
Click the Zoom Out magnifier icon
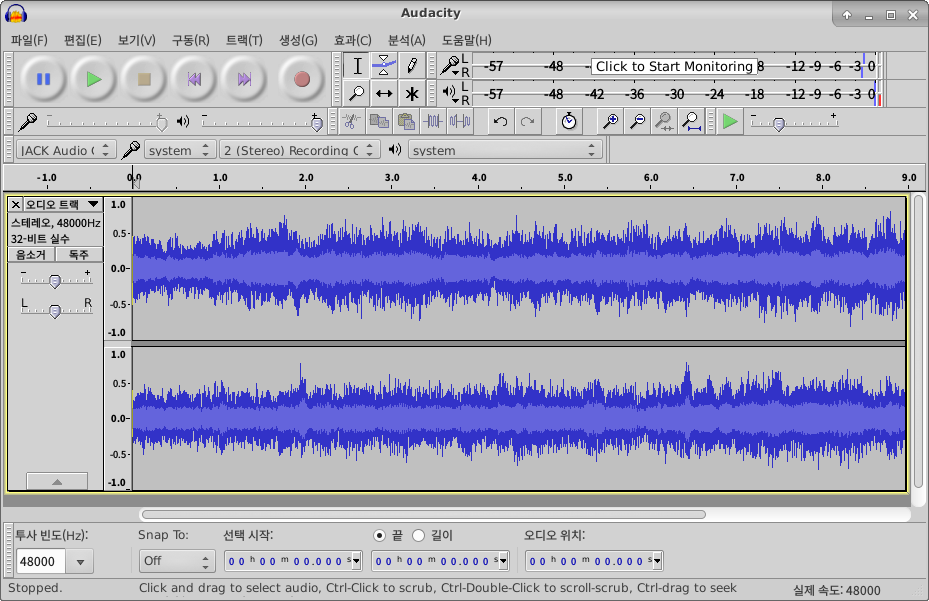(x=638, y=122)
